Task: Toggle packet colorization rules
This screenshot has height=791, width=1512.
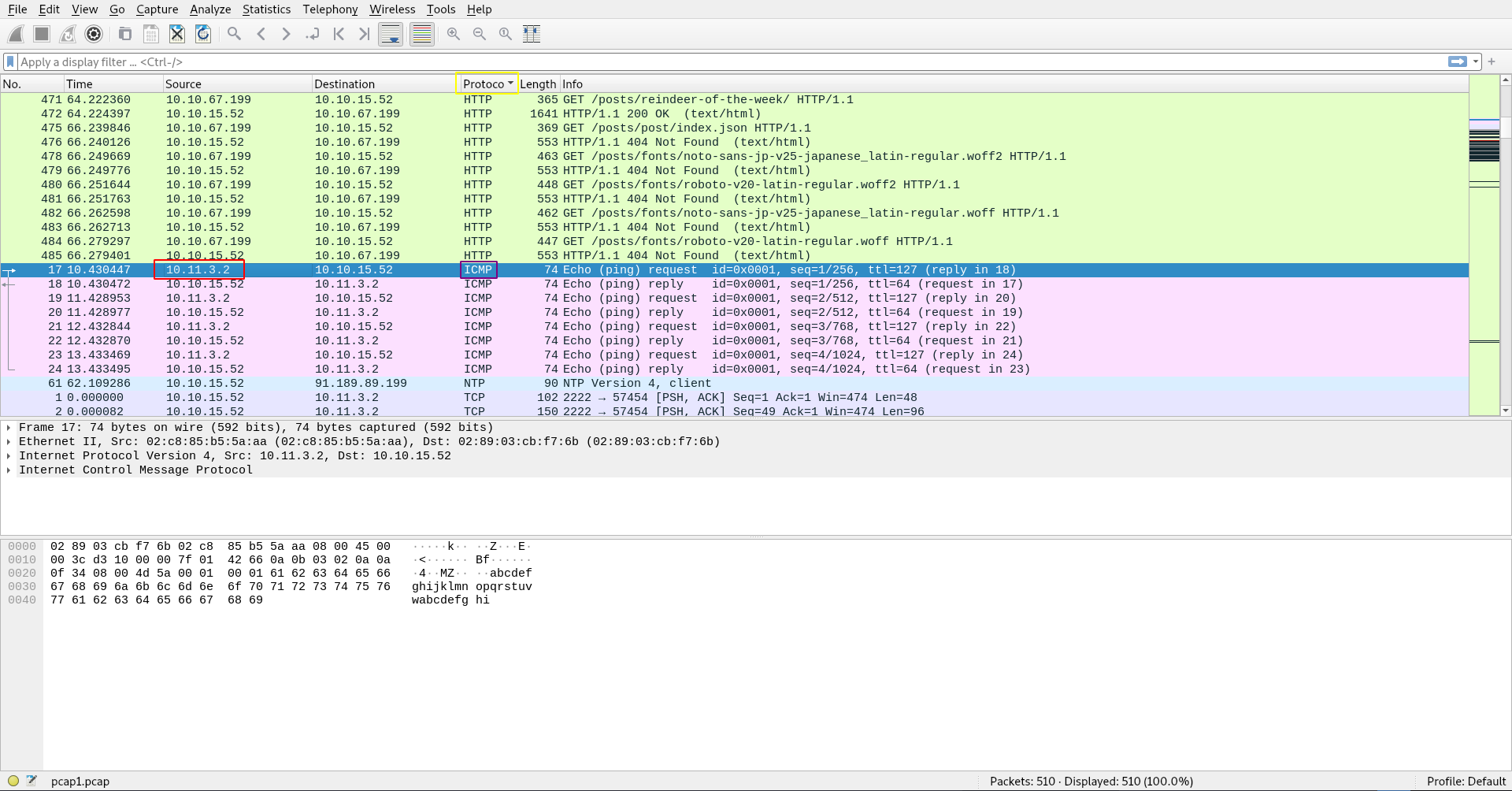Action: click(422, 34)
